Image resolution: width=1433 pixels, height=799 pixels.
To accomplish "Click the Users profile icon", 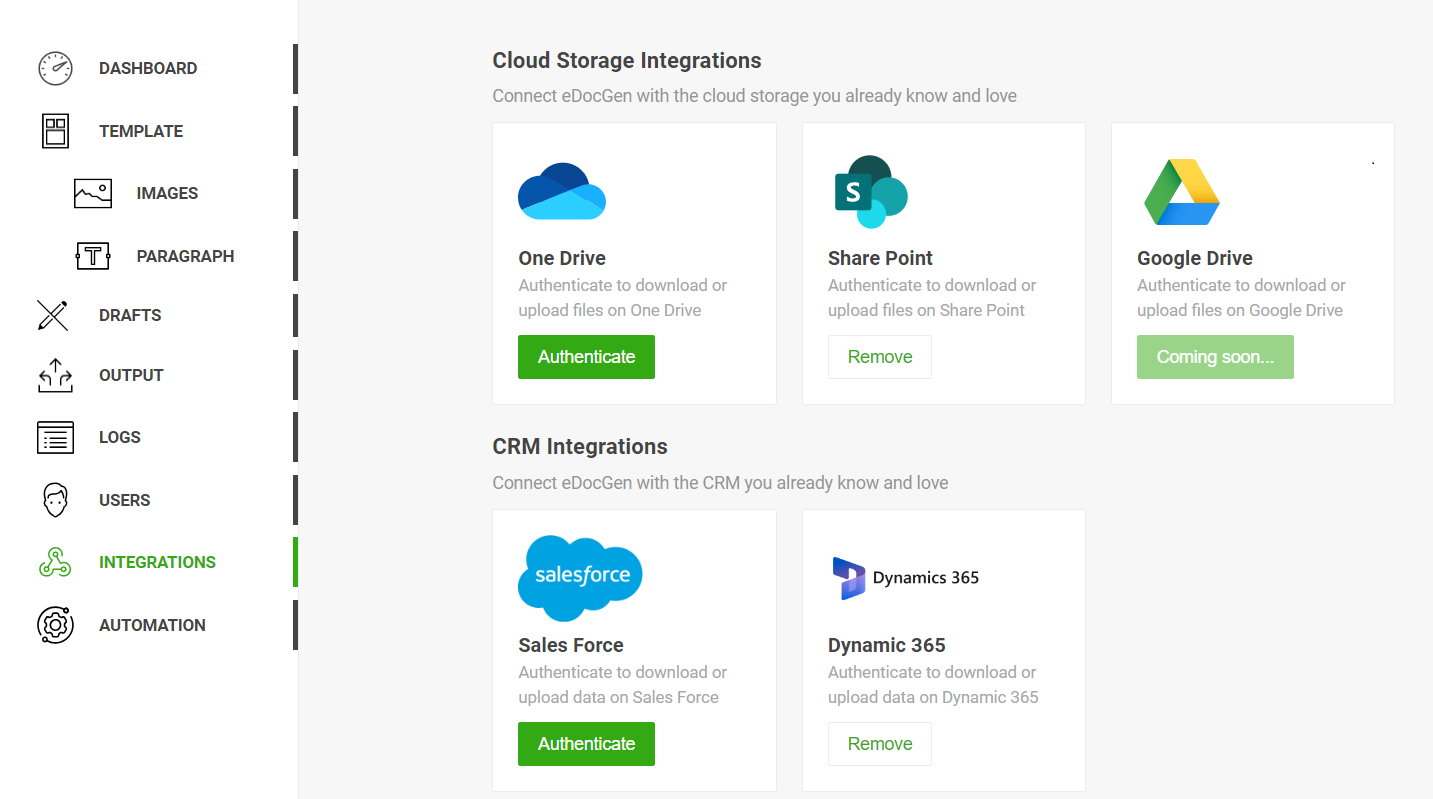I will [x=54, y=499].
